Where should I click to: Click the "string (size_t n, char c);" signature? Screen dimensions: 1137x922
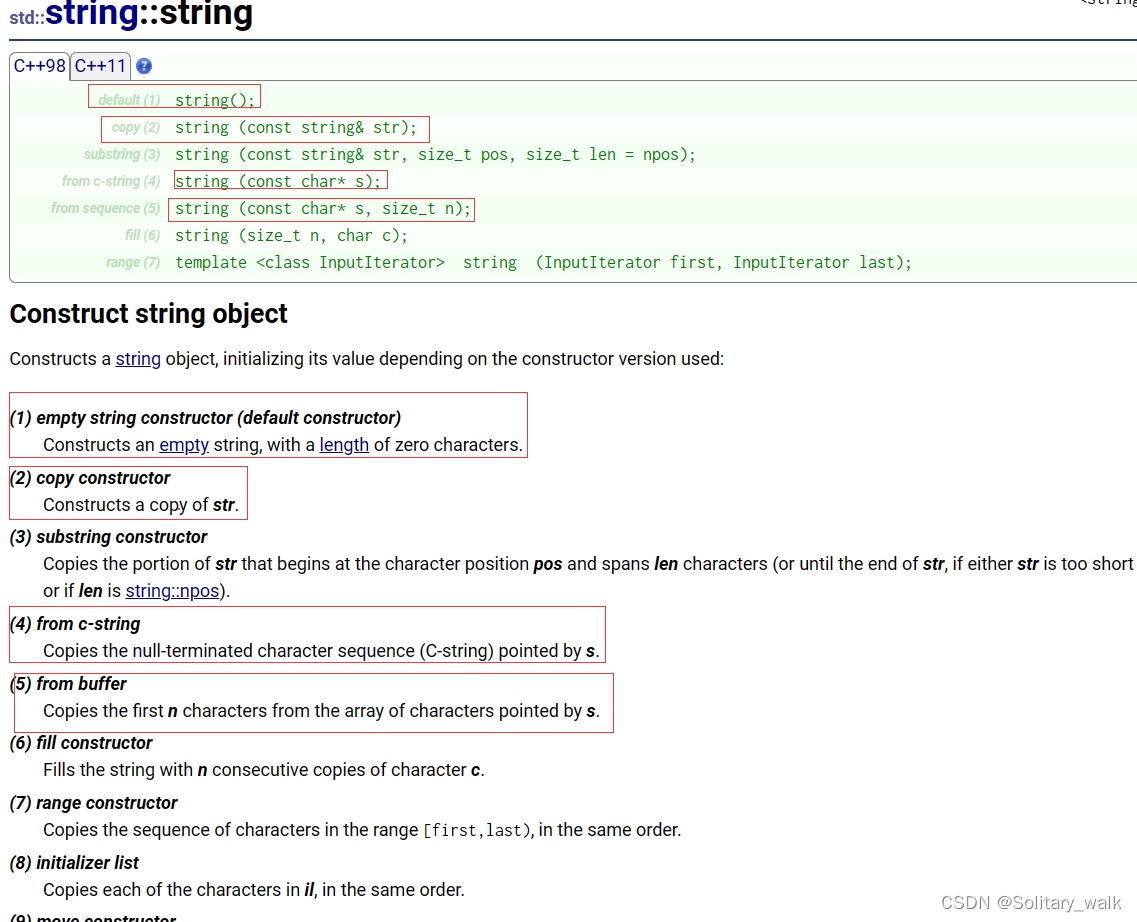click(292, 236)
